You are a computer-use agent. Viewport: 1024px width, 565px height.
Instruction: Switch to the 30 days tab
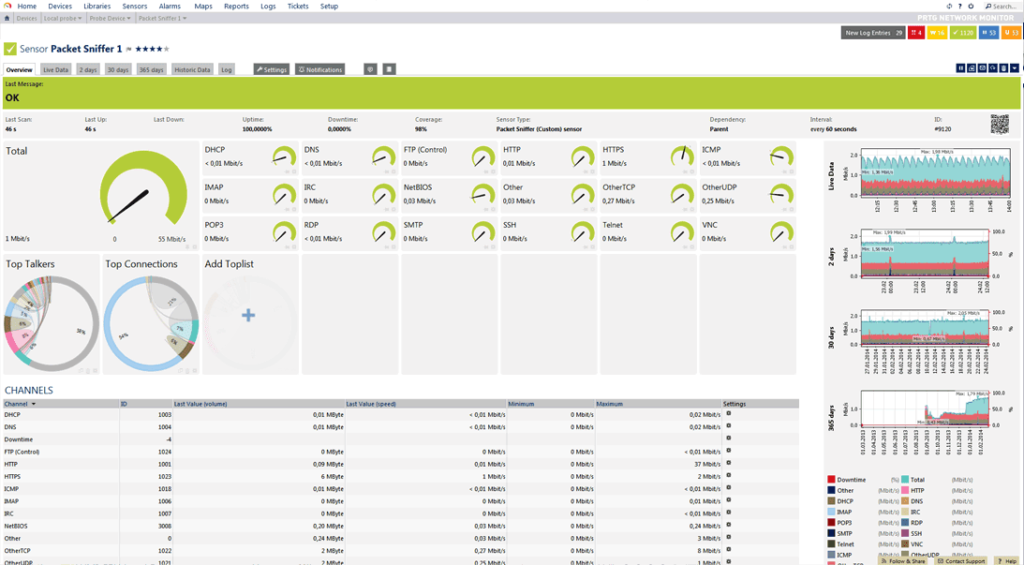point(118,69)
